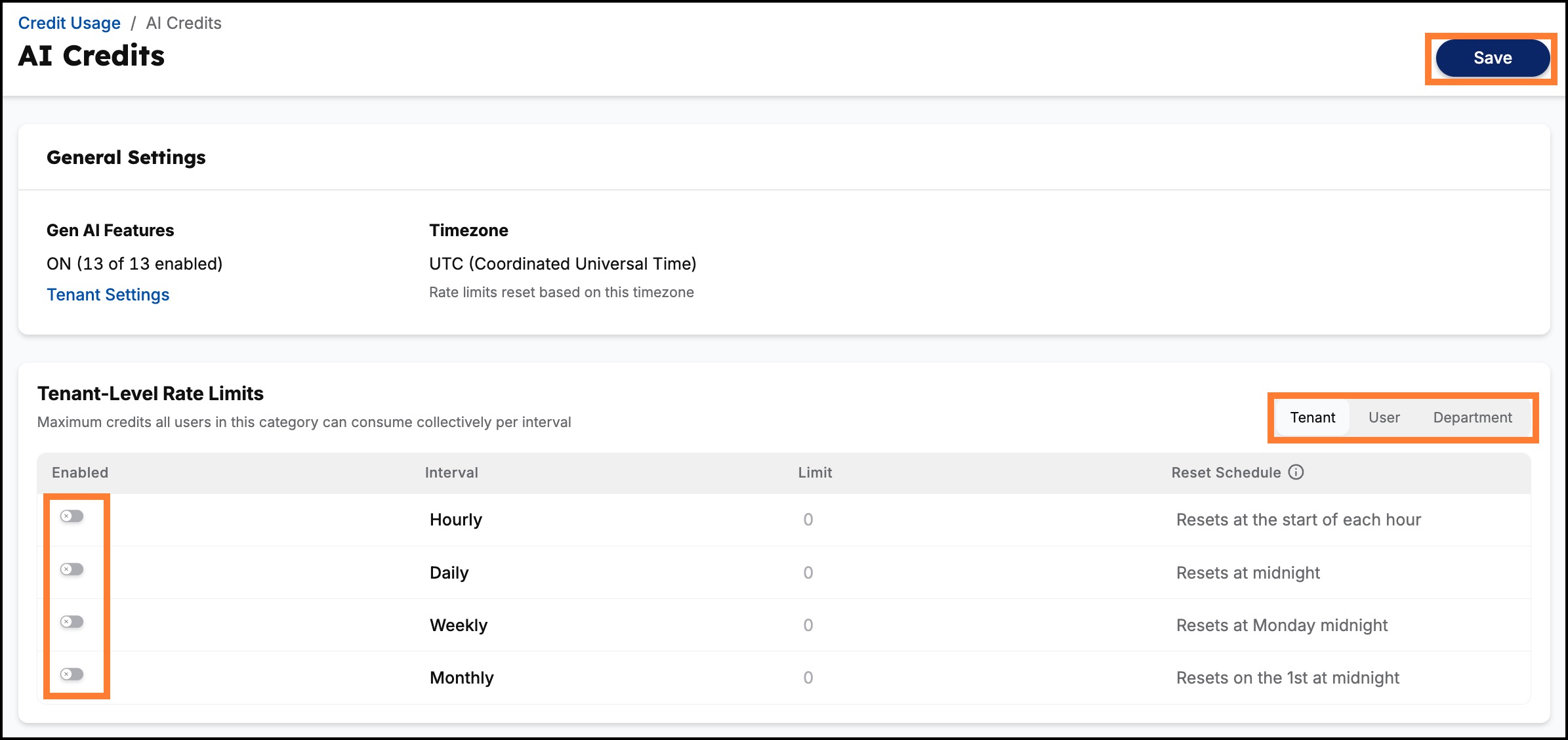The height and width of the screenshot is (740, 1568).
Task: Click the 'Monthly' interval label
Action: click(x=462, y=678)
